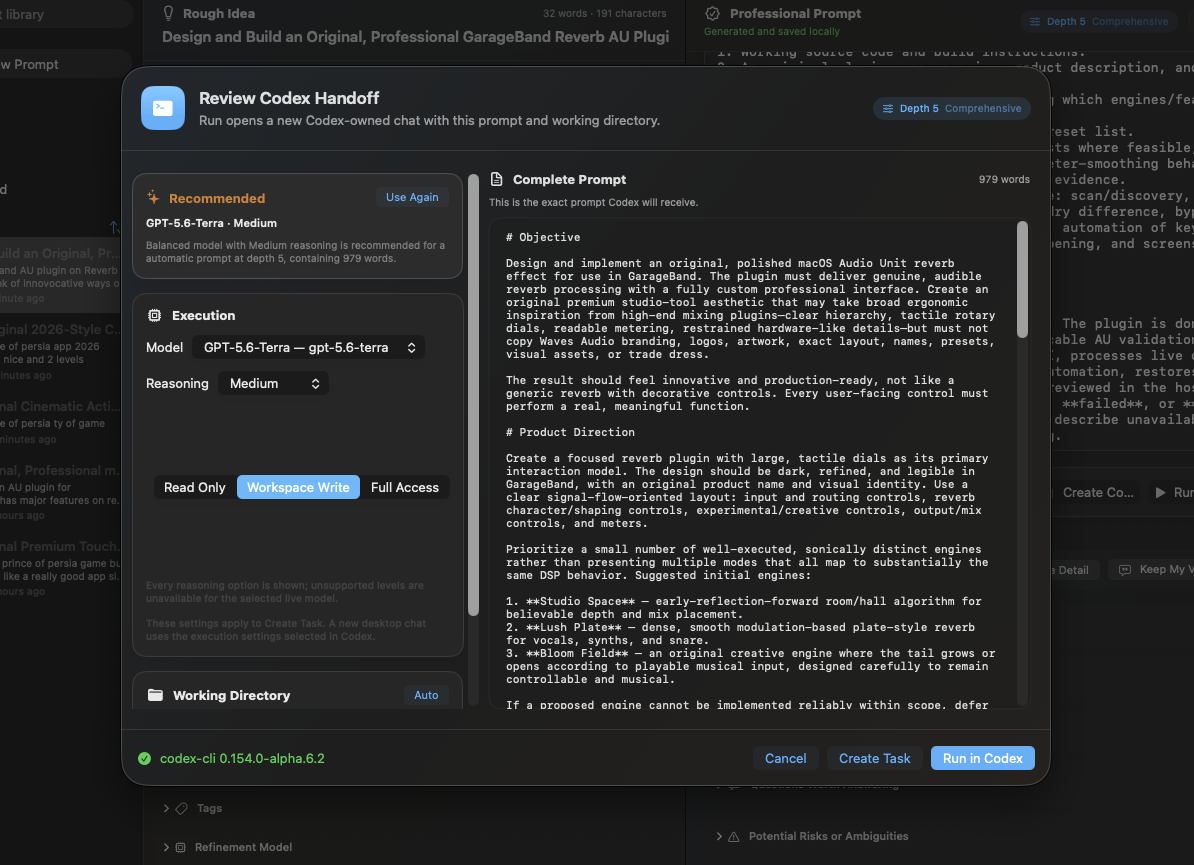This screenshot has height=865, width=1194.
Task: Expand Potential Risks or Ambiguities section
Action: [x=719, y=836]
